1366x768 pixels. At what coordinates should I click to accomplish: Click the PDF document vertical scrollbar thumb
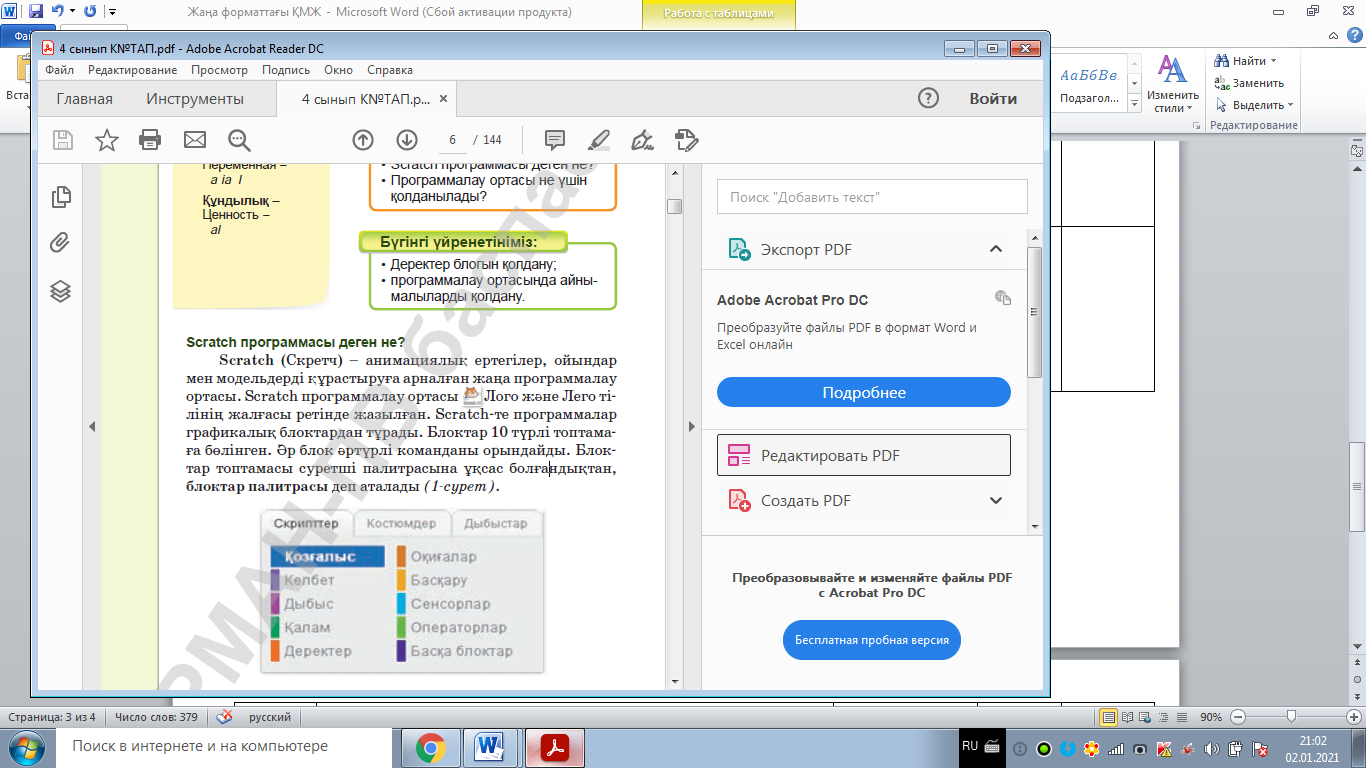(x=675, y=206)
